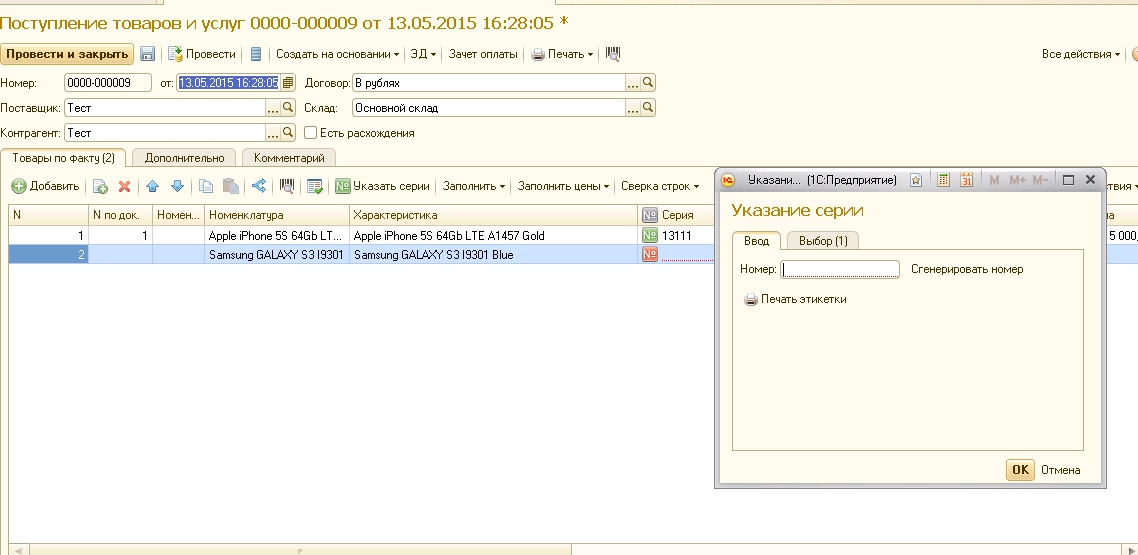Screen dimensions: 1138x555
Task: Move the row up with the blue up arrow
Action: tap(153, 186)
